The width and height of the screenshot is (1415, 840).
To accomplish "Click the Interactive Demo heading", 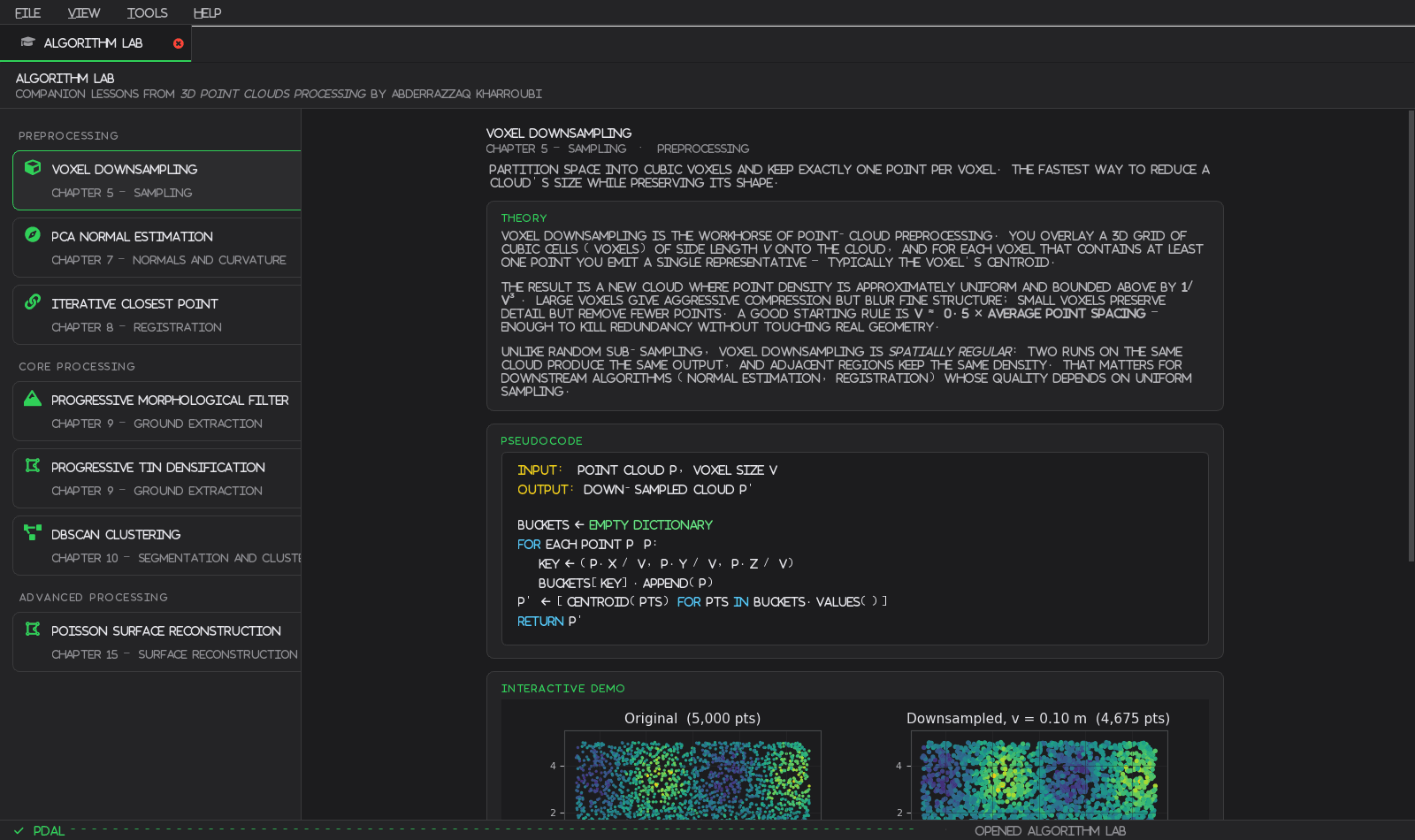I will pyautogui.click(x=562, y=689).
